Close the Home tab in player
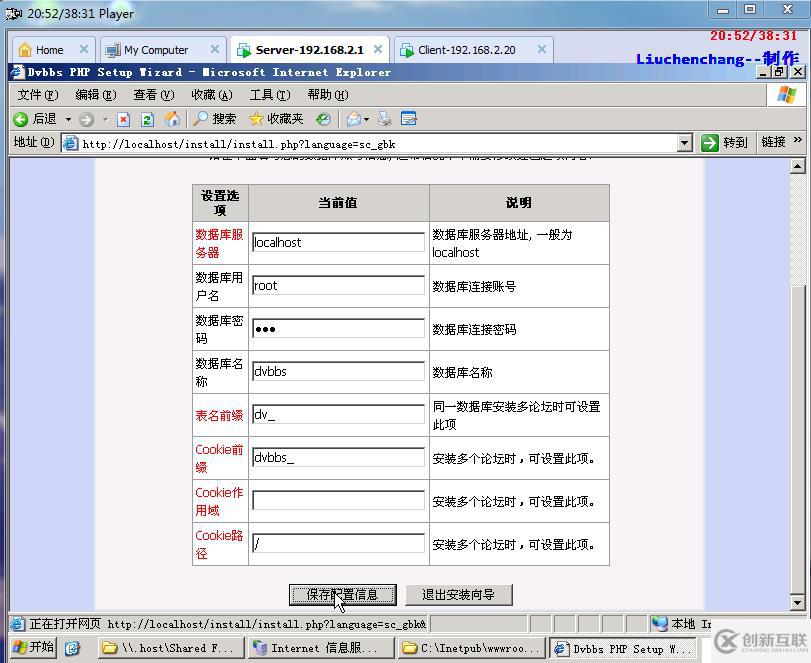Screen dimensions: 811x663 click(84, 49)
